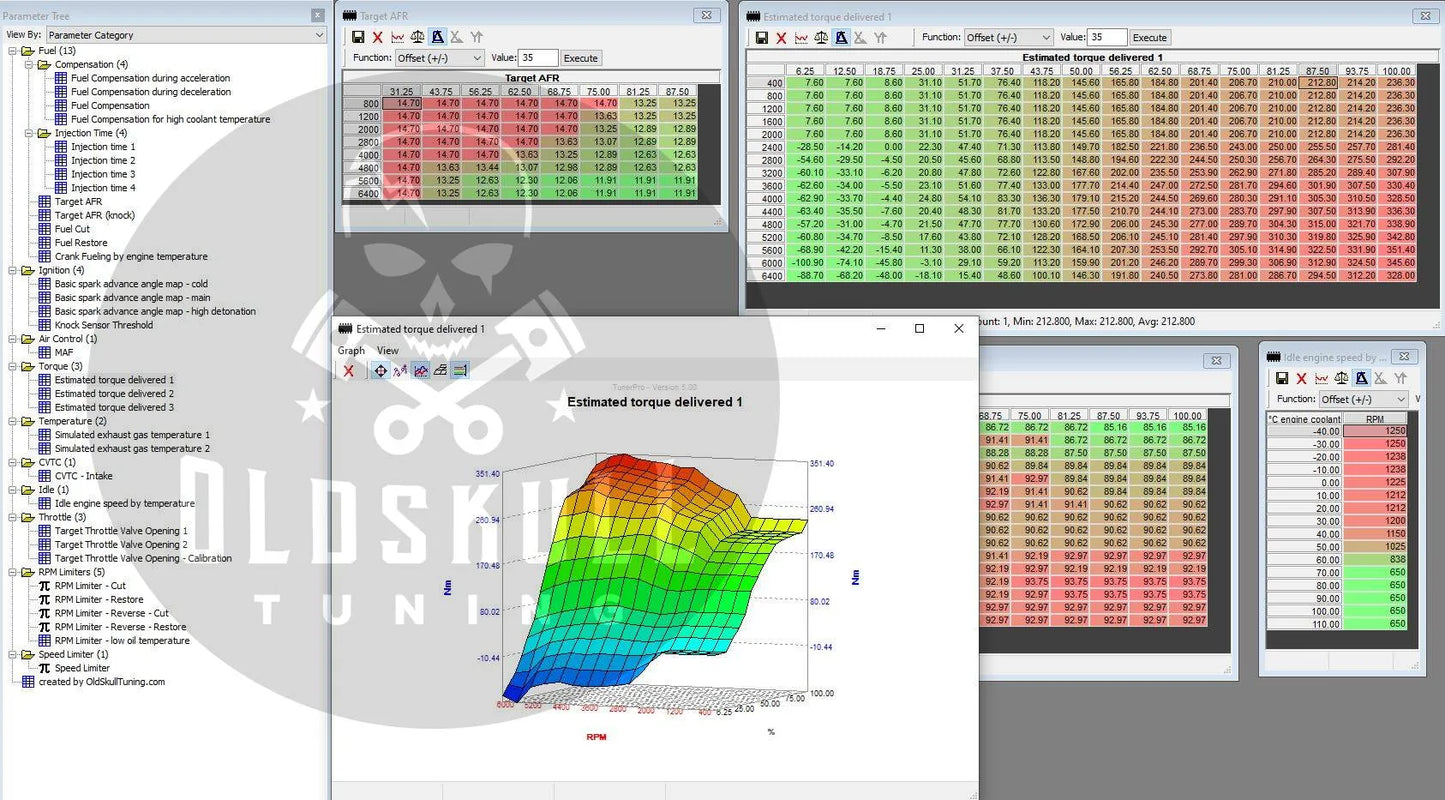
Task: Open the View menu in graph window
Action: coord(388,350)
